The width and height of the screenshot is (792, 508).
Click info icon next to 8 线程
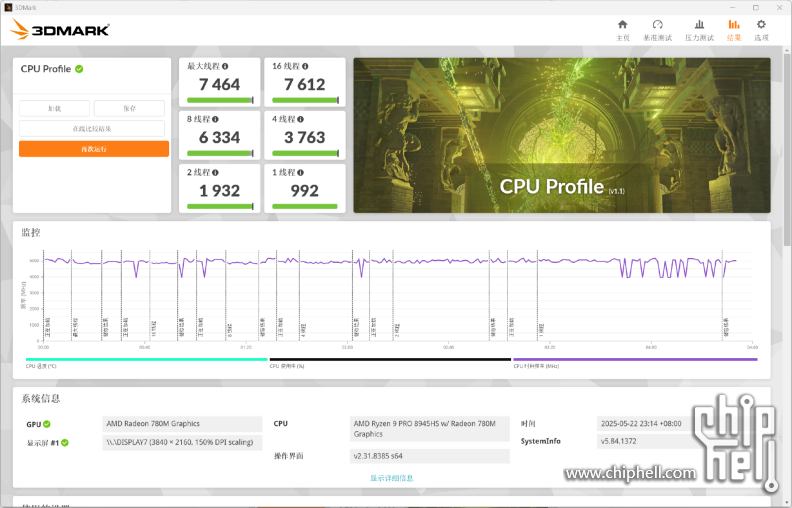pyautogui.click(x=215, y=119)
